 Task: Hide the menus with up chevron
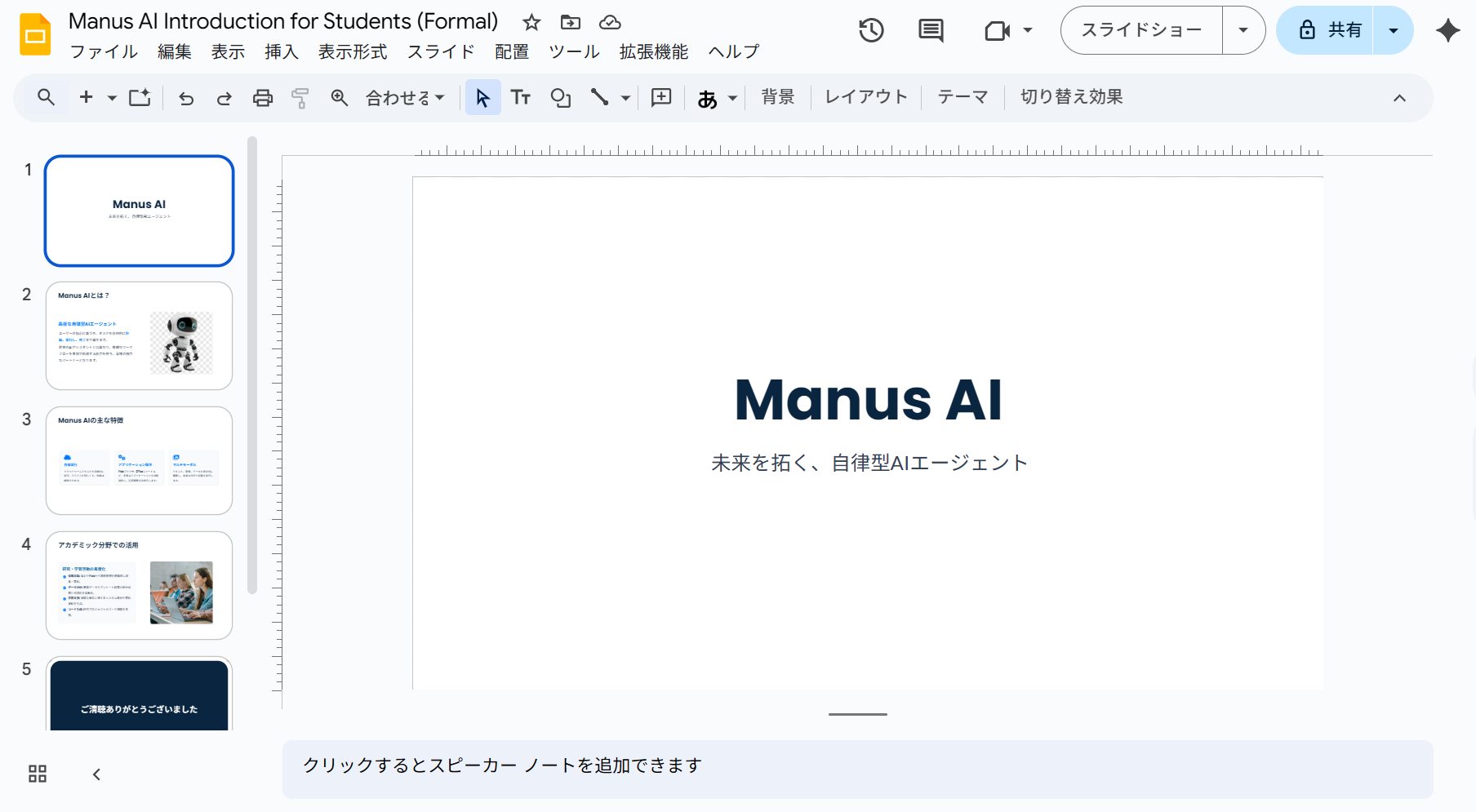coord(1399,98)
